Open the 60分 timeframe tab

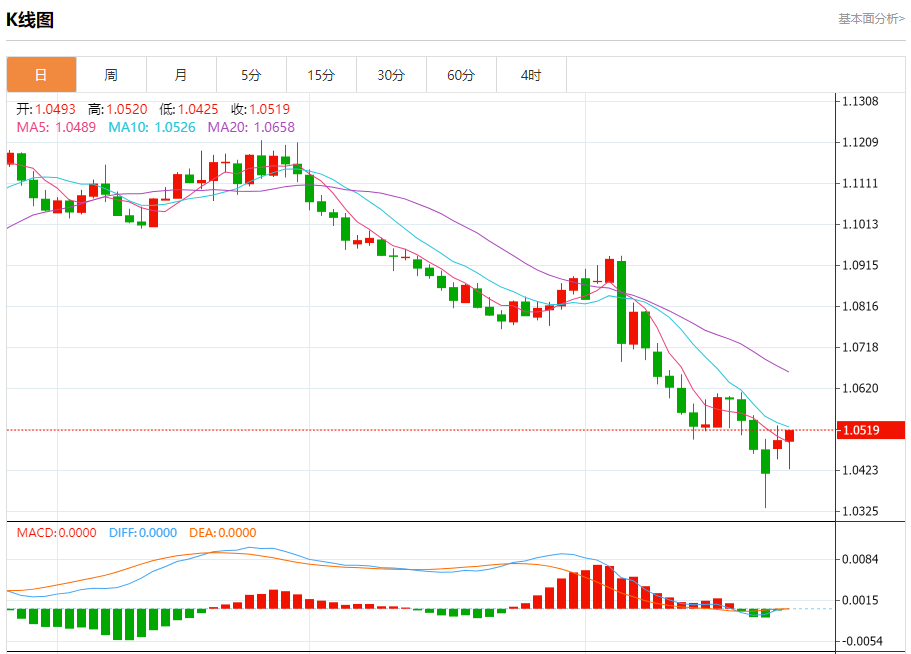(x=461, y=75)
